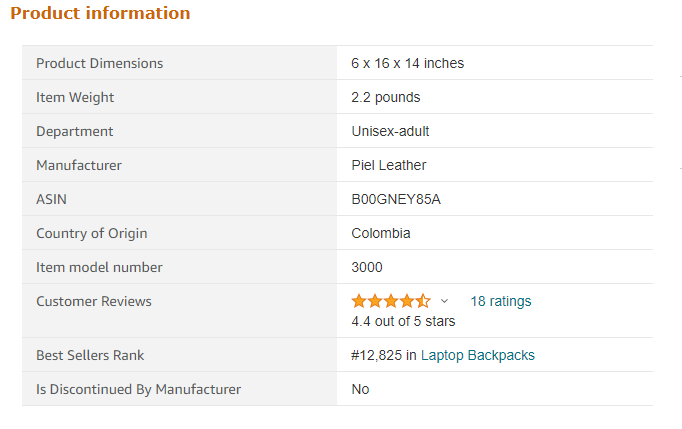Click the Laptop Backpacks category link
Screen dimensions: 682x429
[478, 355]
